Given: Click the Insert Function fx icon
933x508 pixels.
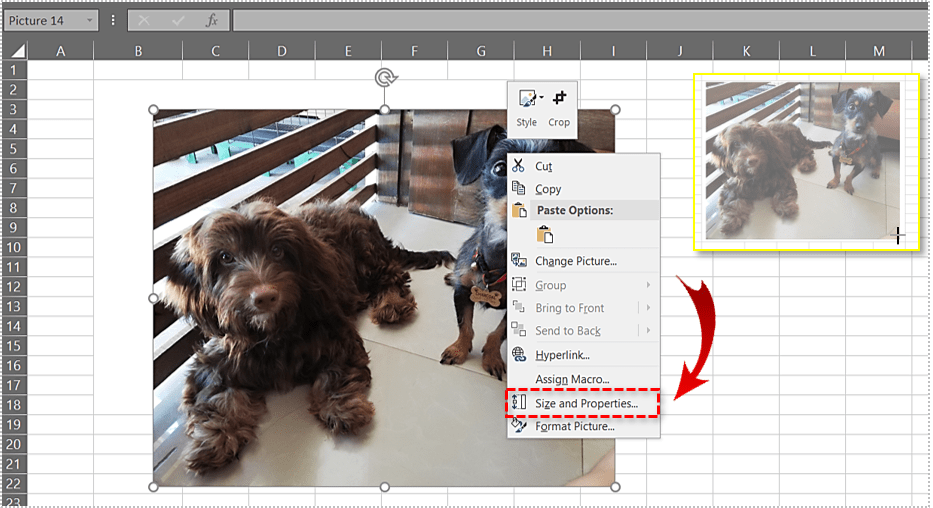Looking at the screenshot, I should 211,20.
